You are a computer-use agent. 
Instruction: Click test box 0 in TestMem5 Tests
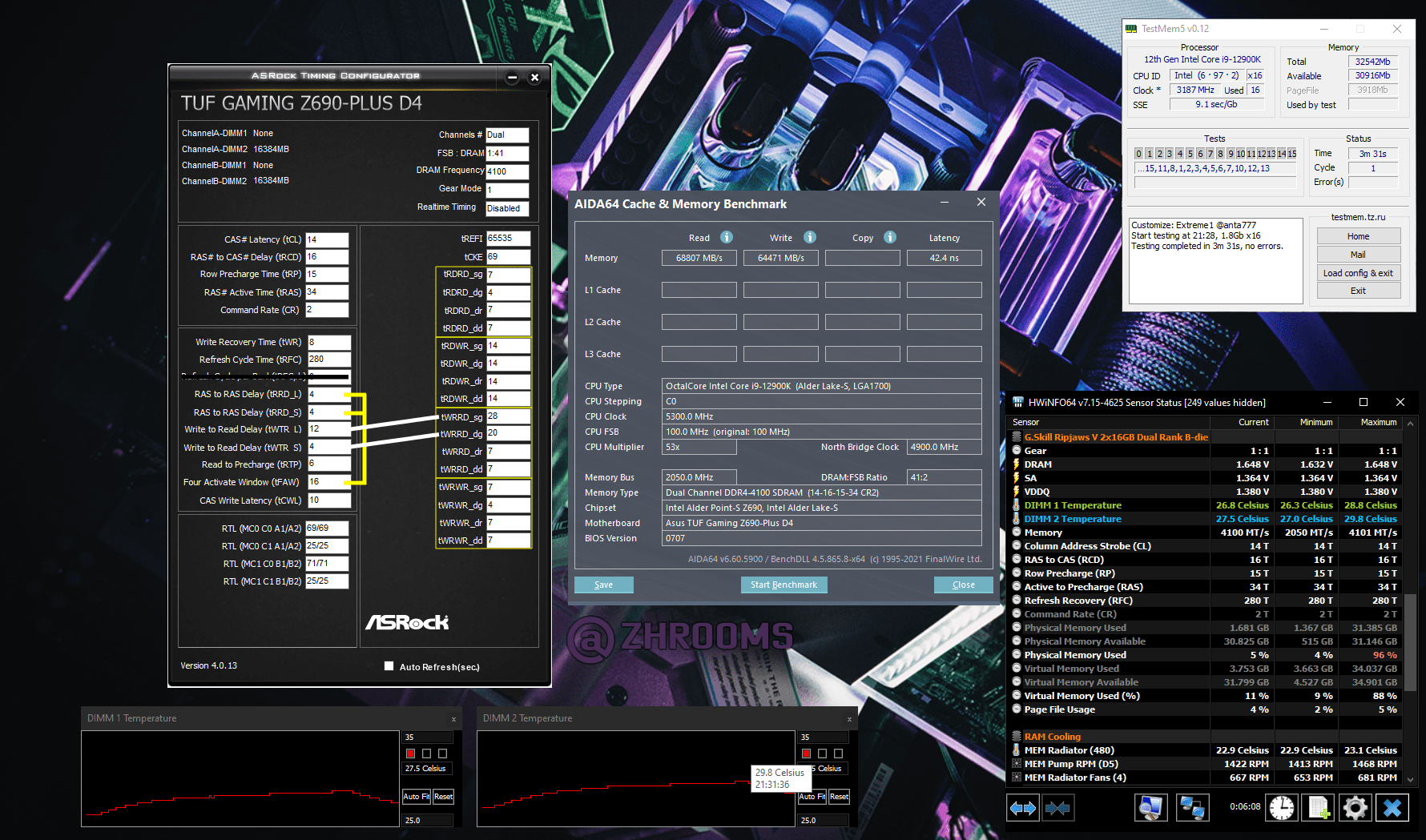[x=1138, y=154]
